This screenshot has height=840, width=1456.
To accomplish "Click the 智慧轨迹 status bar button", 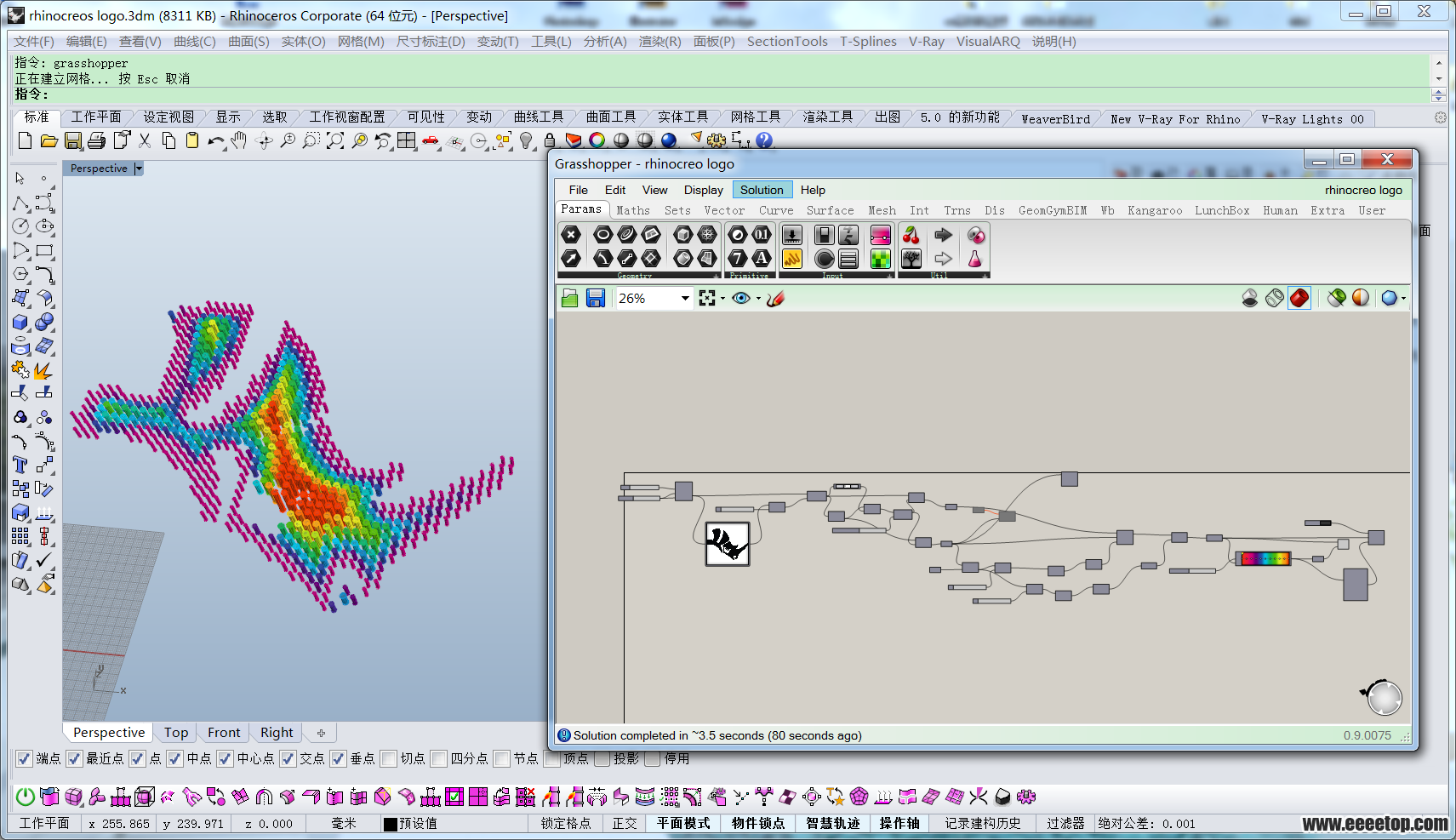I will (x=833, y=823).
